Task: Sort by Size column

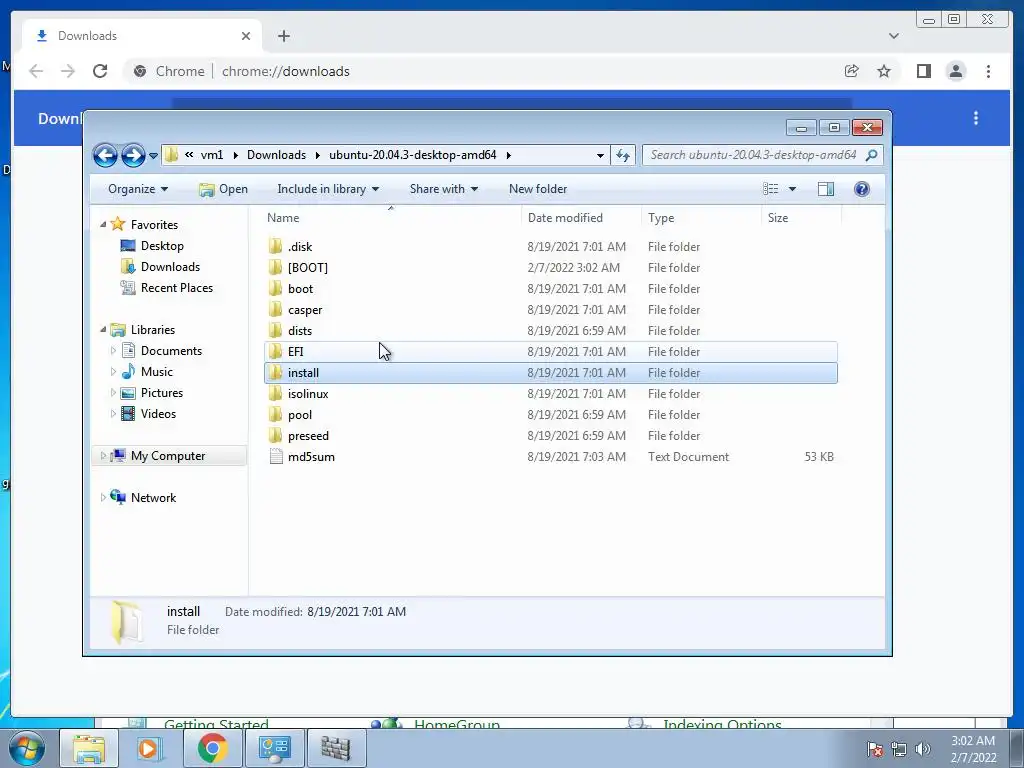Action: click(x=801, y=217)
